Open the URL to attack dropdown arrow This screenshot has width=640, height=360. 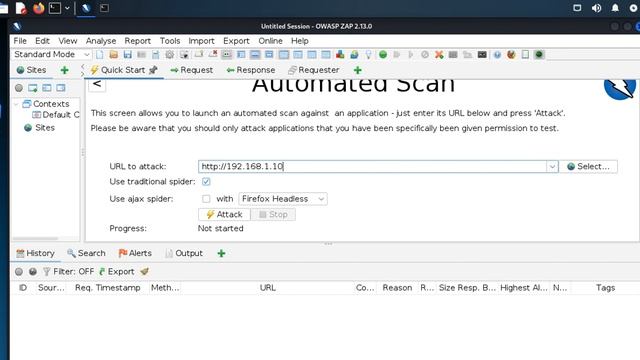pos(552,167)
